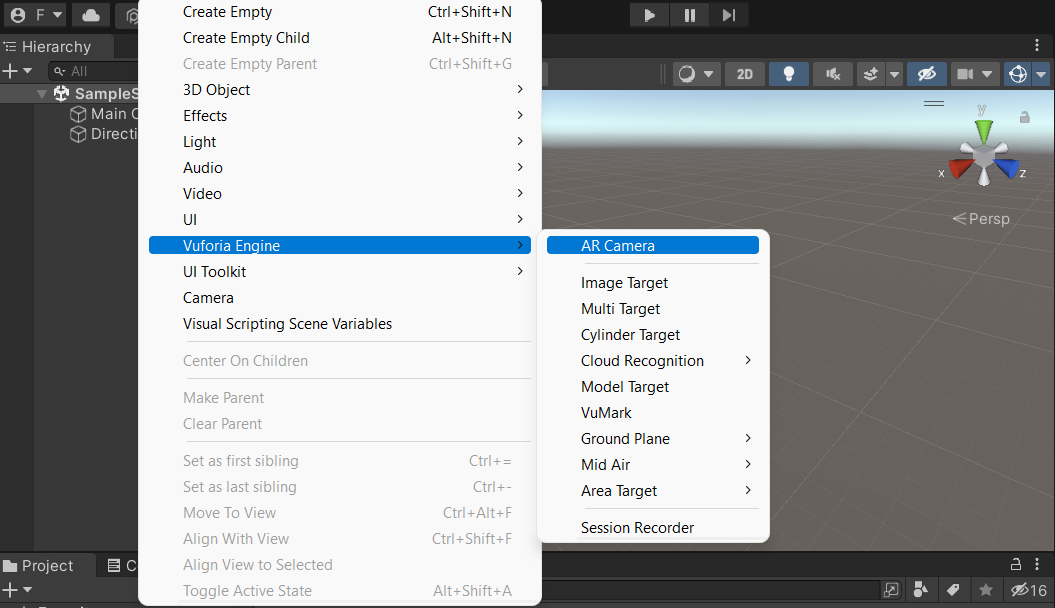Image resolution: width=1055 pixels, height=608 pixels.
Task: Pause the editor with the pause button
Action: (x=690, y=15)
